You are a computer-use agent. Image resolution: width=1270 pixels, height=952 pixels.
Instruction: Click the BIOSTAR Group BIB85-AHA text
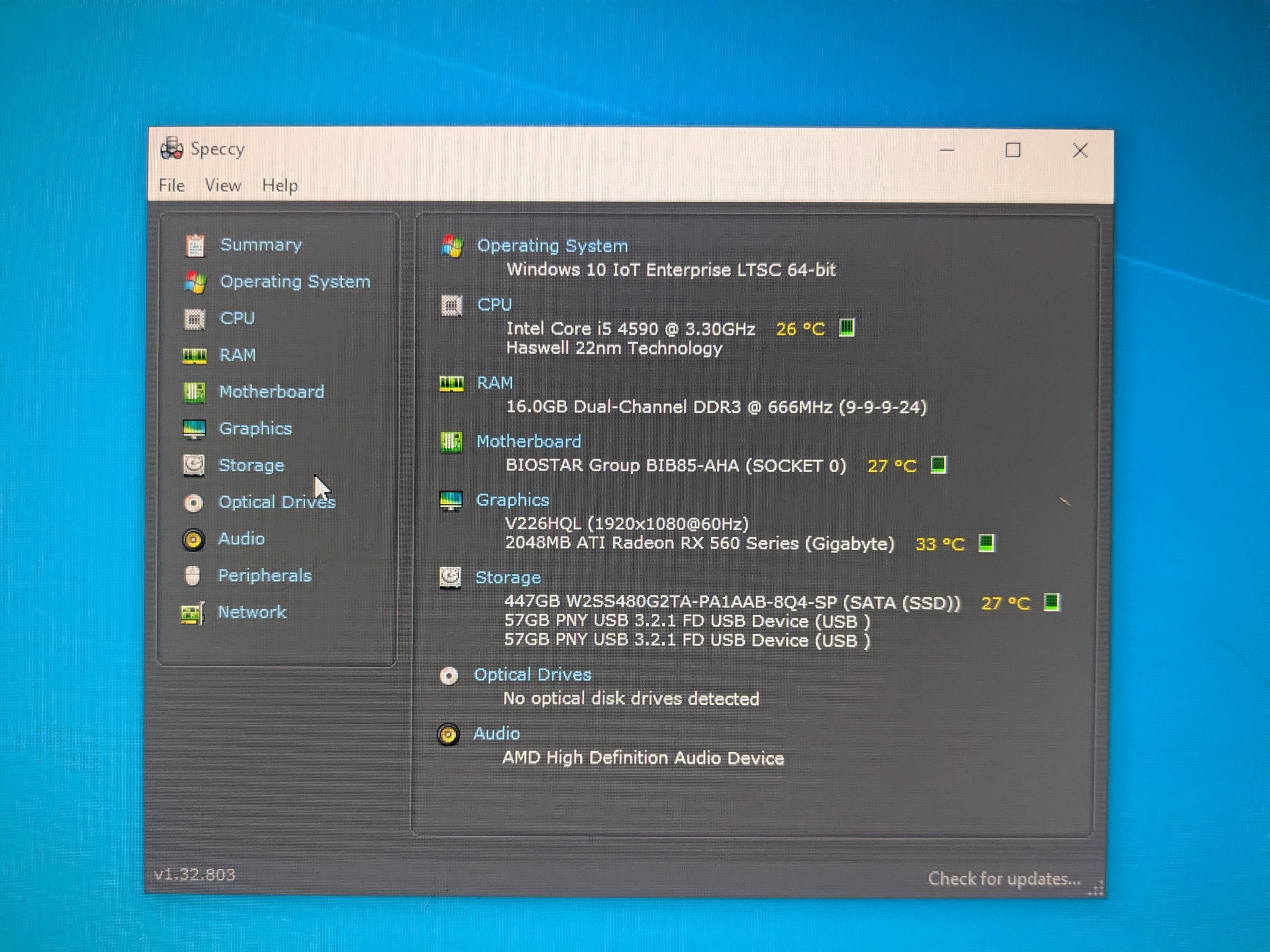[x=675, y=465]
